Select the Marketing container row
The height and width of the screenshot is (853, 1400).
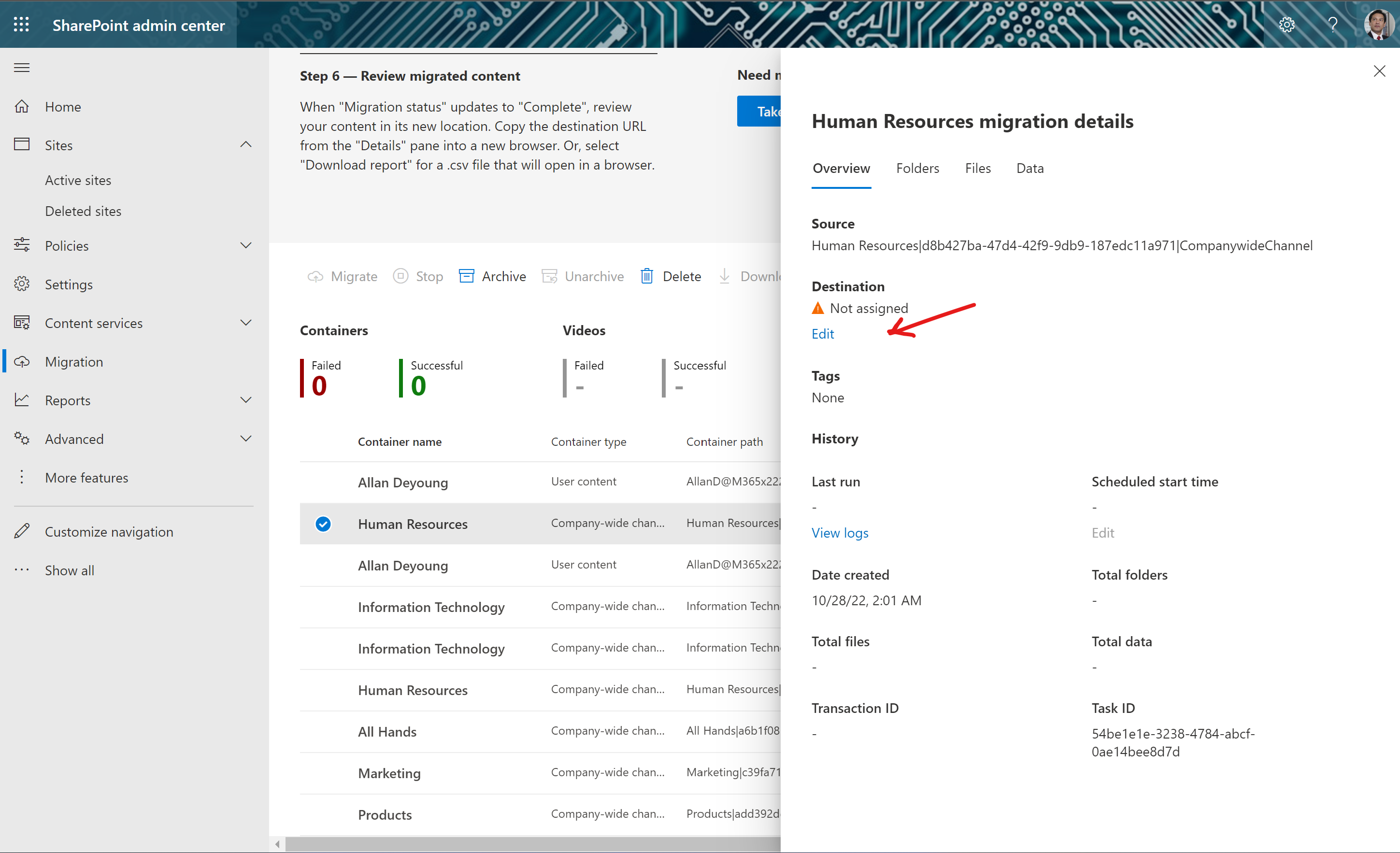point(389,773)
